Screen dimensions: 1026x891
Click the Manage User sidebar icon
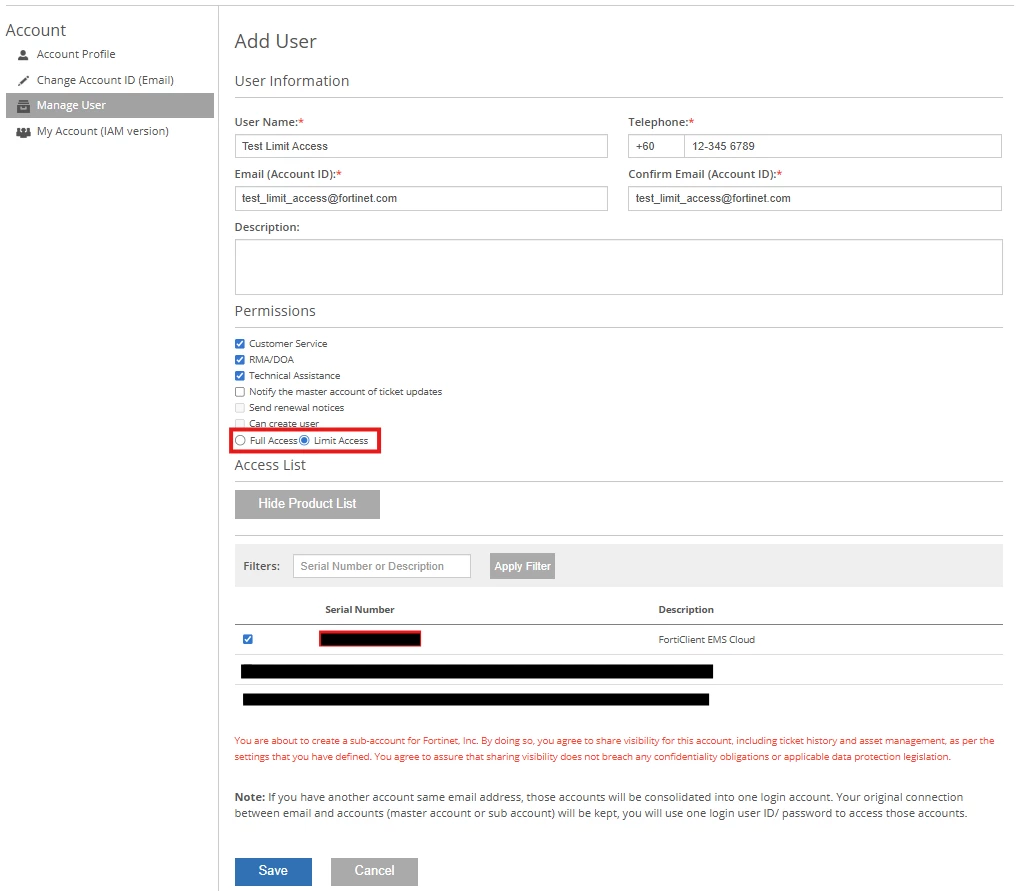pyautogui.click(x=23, y=106)
